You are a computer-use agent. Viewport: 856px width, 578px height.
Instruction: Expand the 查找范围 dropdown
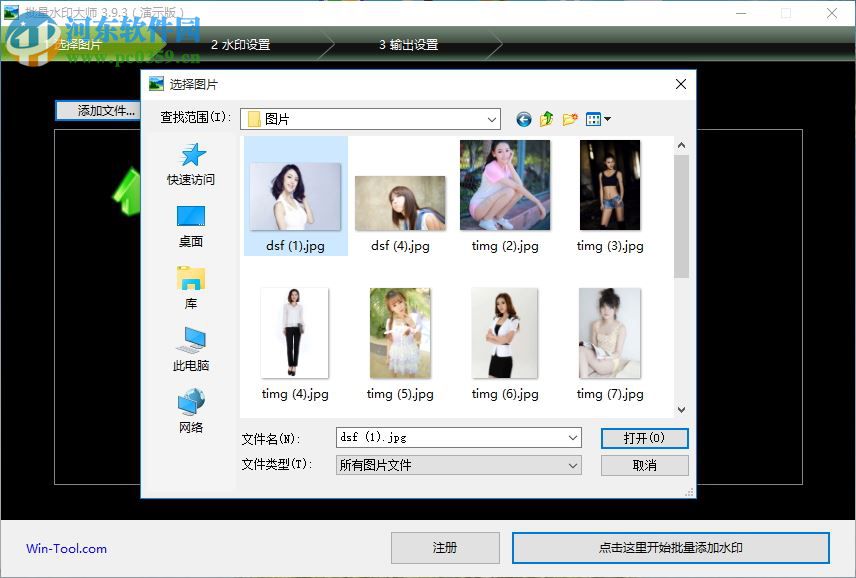click(x=491, y=119)
